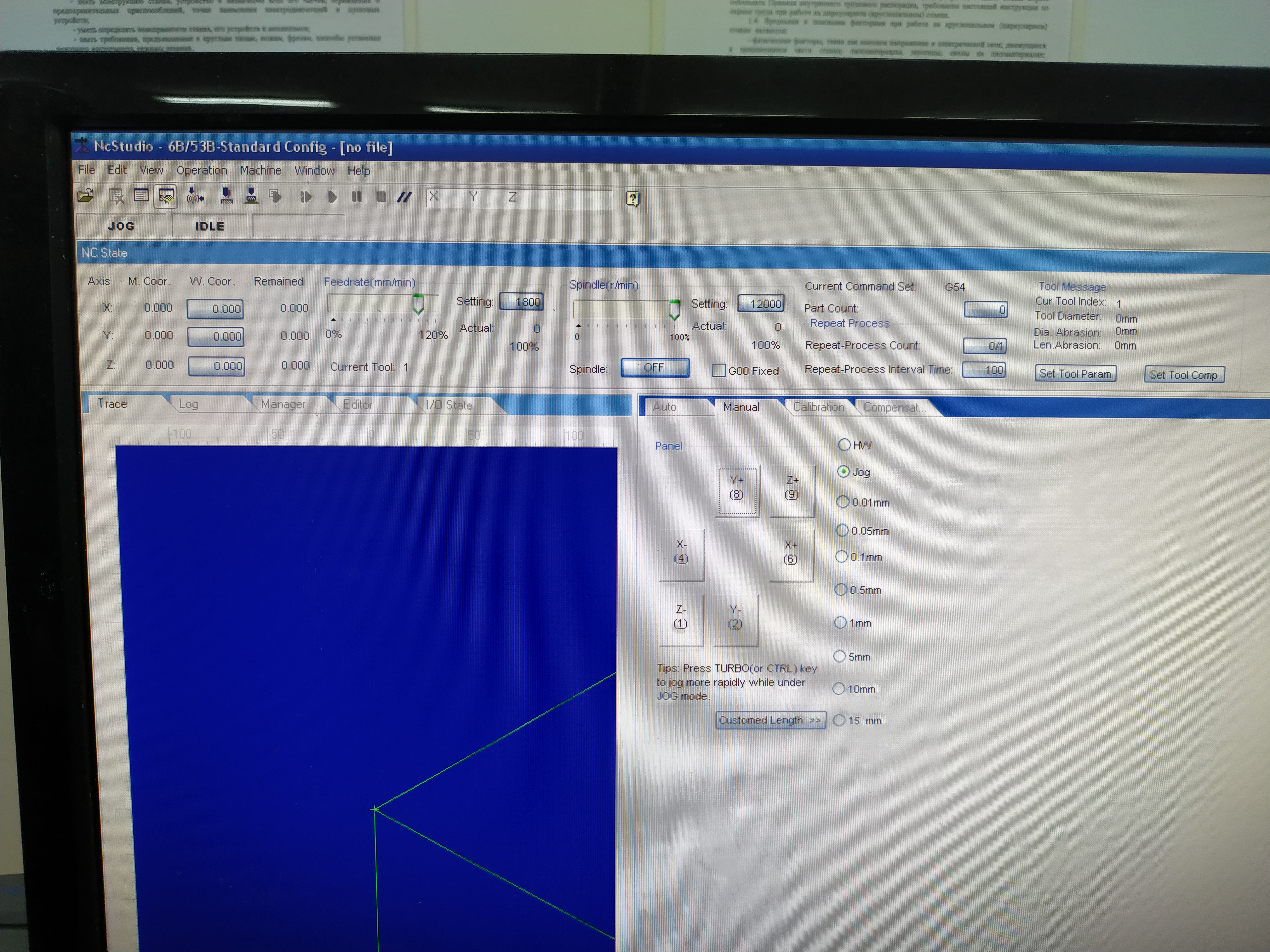Switch to the I/O State tab
The height and width of the screenshot is (952, 1270).
[x=449, y=405]
